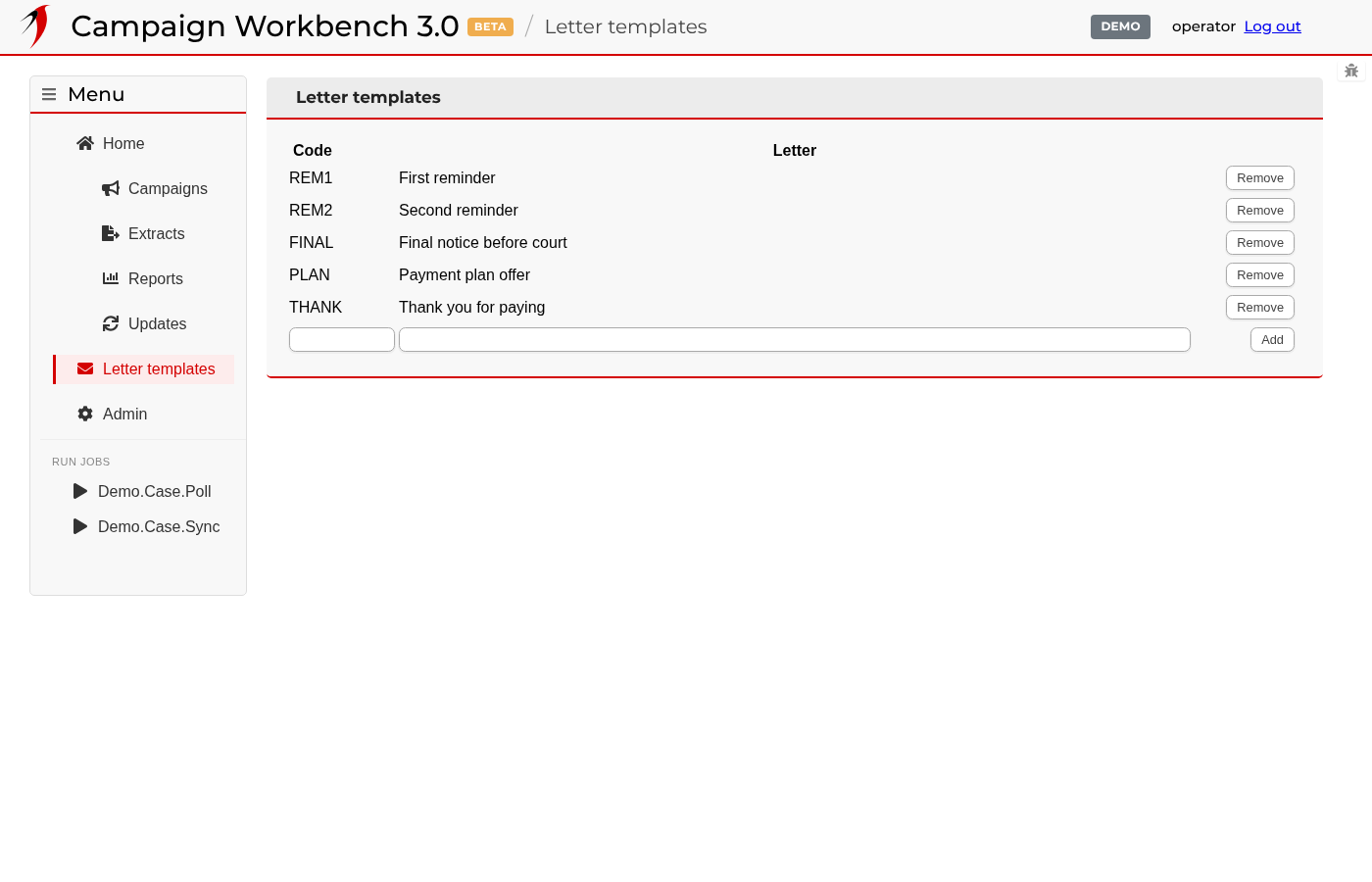The height and width of the screenshot is (882, 1372).
Task: Remove the REM2 Second reminder template
Action: coord(1260,211)
